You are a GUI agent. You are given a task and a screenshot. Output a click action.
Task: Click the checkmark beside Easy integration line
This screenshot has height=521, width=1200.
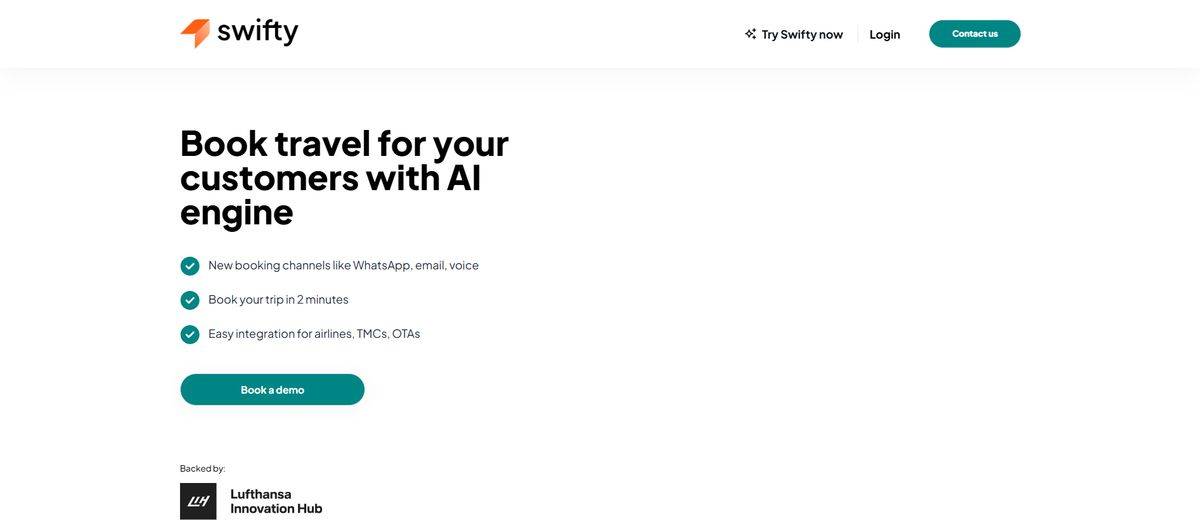pyautogui.click(x=190, y=334)
